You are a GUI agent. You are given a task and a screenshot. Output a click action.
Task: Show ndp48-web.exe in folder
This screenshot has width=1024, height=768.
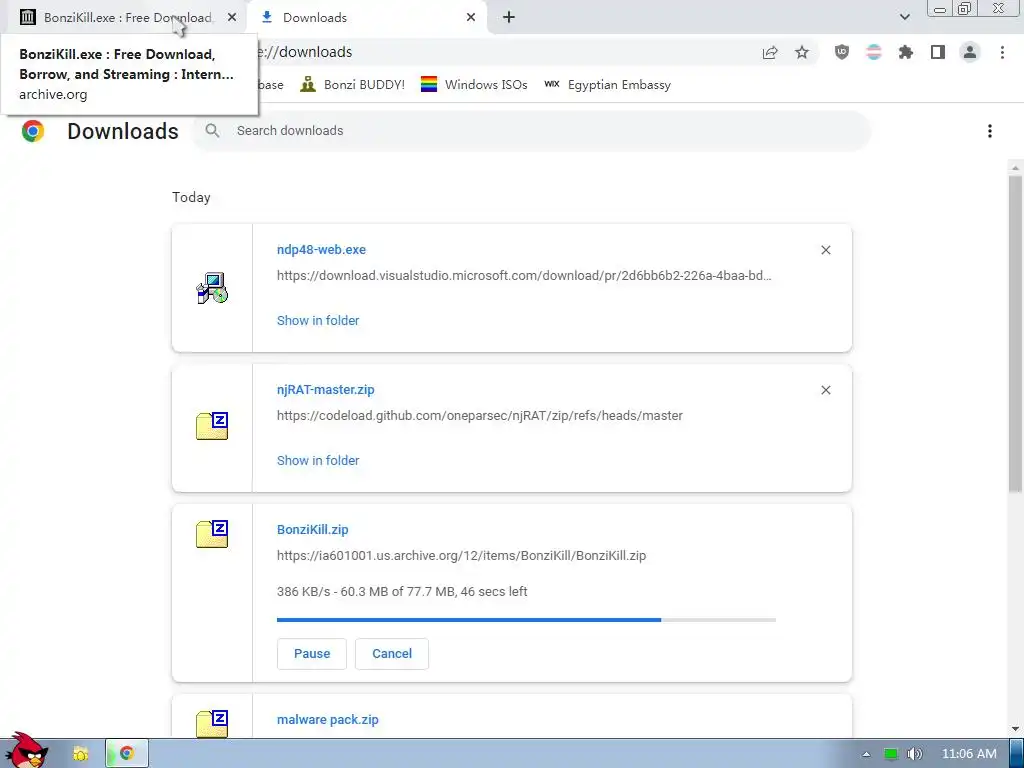click(x=318, y=321)
